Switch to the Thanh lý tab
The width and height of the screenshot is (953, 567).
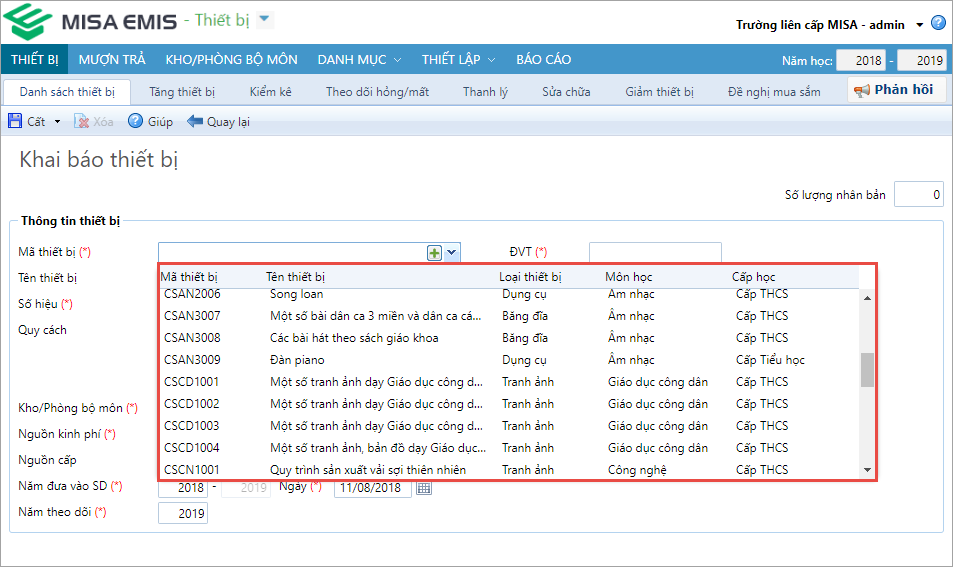485,92
